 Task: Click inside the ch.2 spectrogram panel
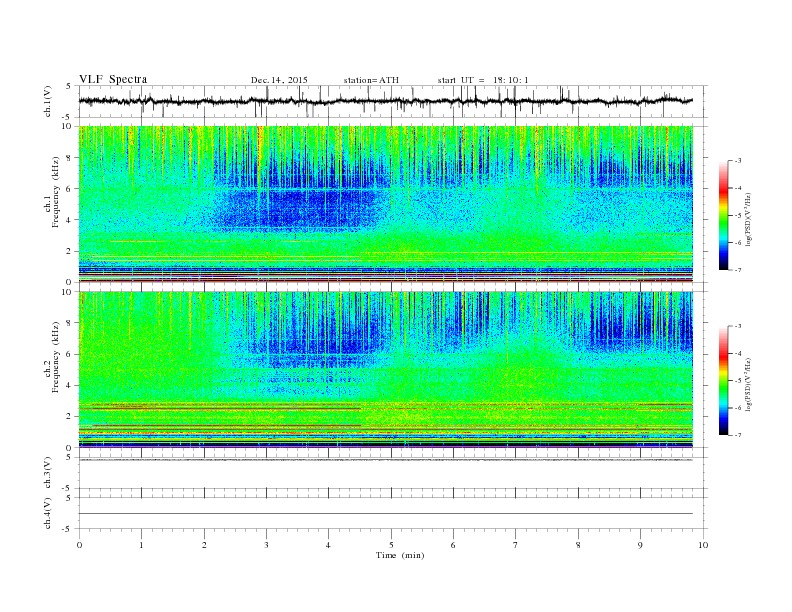pyautogui.click(x=386, y=369)
